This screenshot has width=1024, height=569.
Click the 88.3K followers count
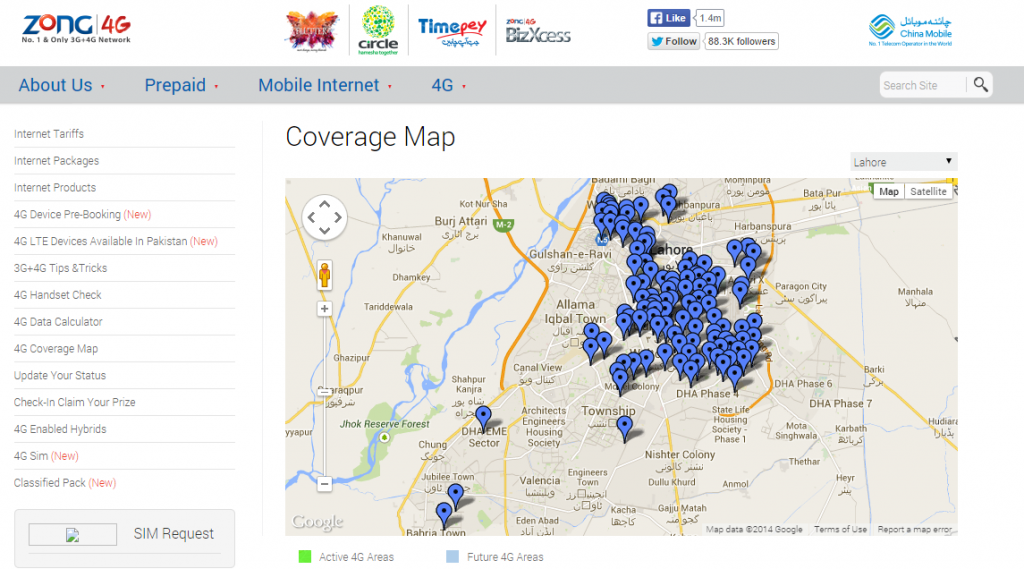click(741, 41)
